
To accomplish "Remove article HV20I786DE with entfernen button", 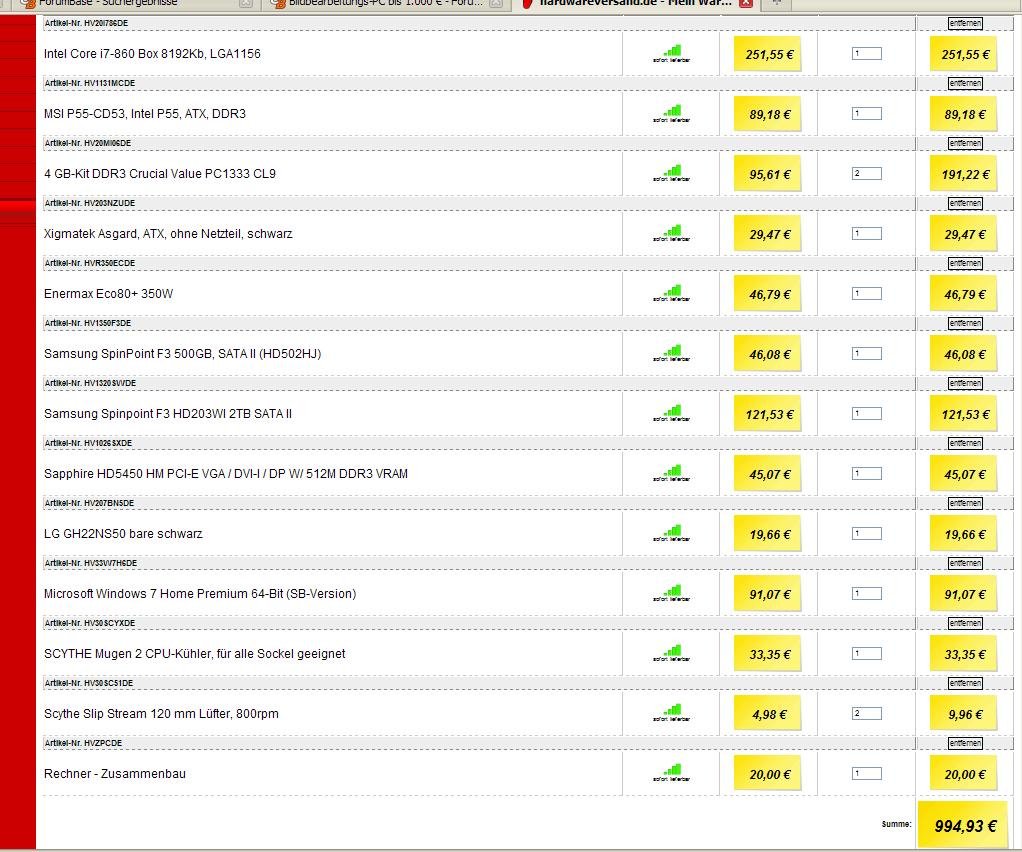I will tap(965, 23).
